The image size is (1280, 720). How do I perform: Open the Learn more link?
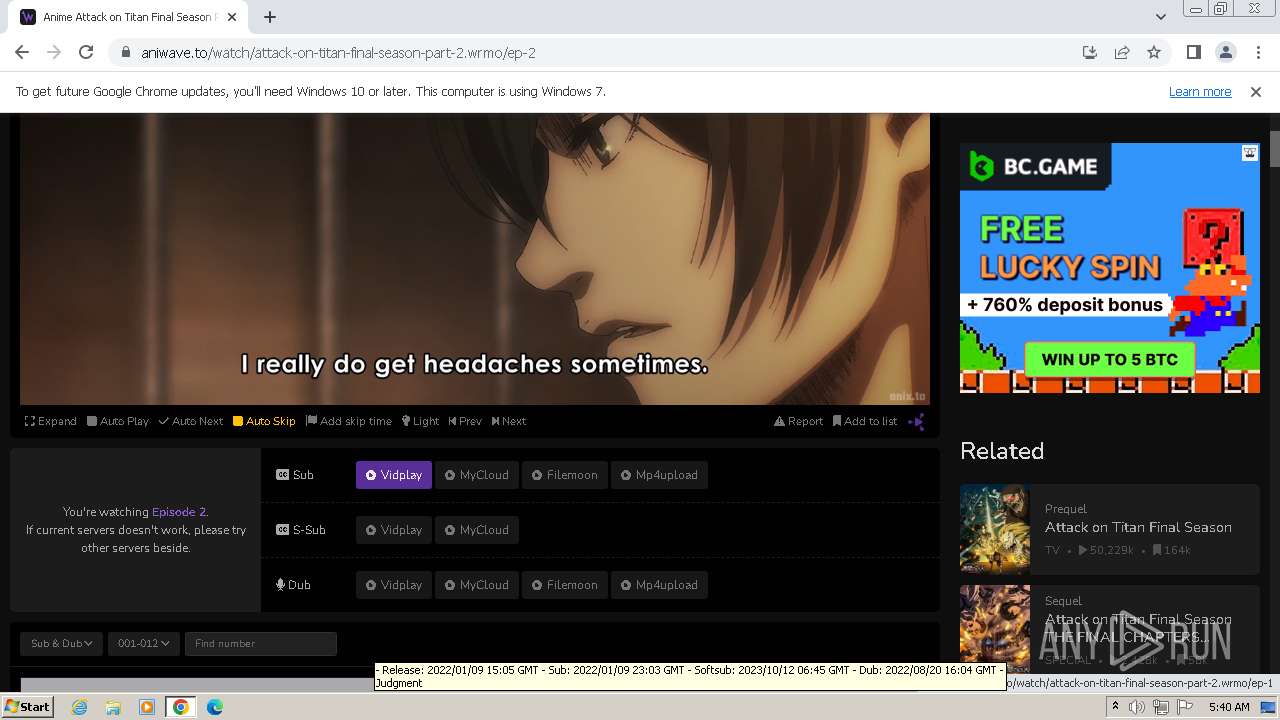point(1200,91)
